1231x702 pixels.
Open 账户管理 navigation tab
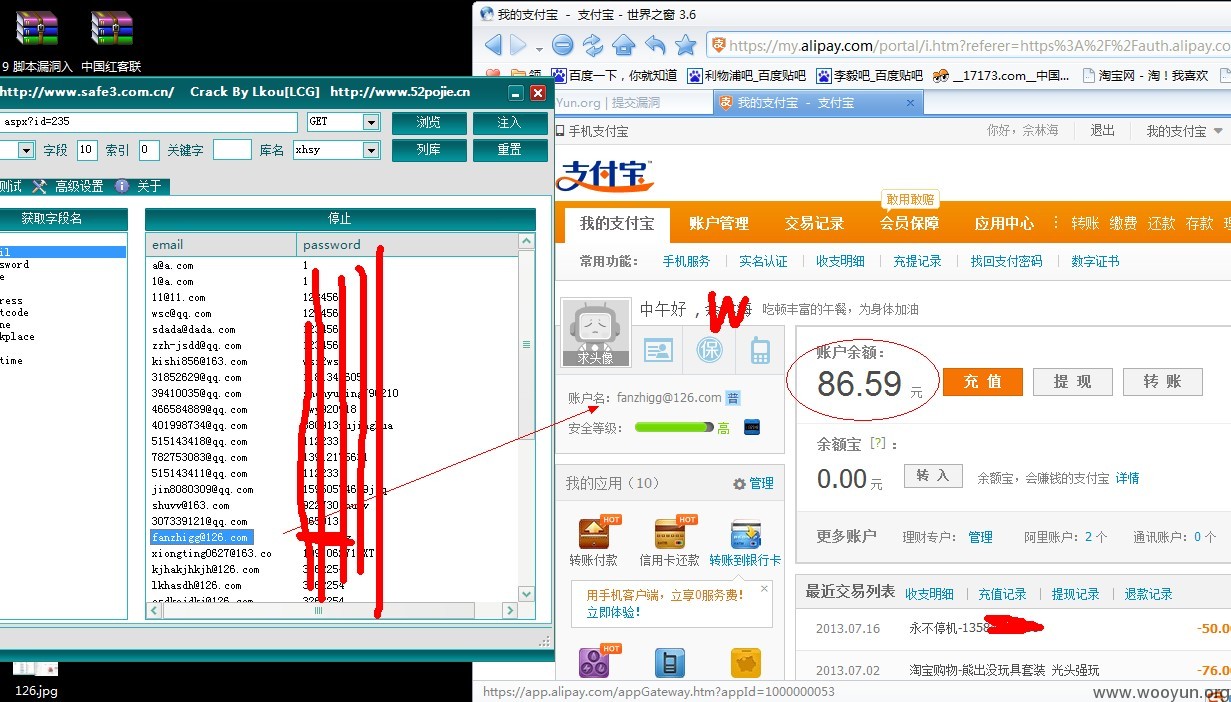(719, 223)
